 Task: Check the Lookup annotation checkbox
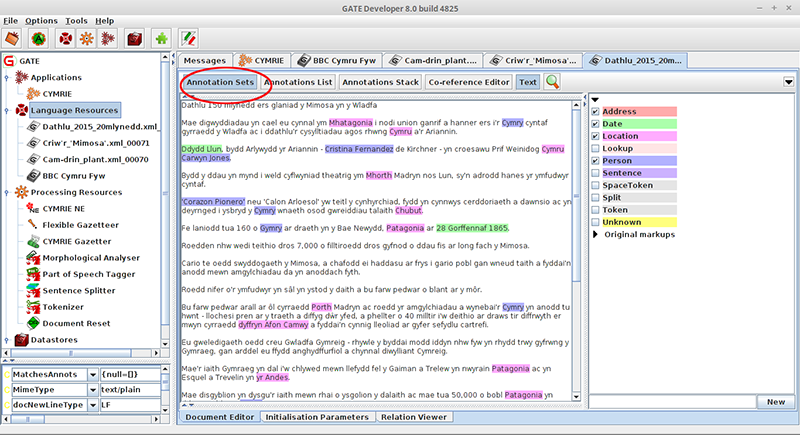tap(595, 148)
